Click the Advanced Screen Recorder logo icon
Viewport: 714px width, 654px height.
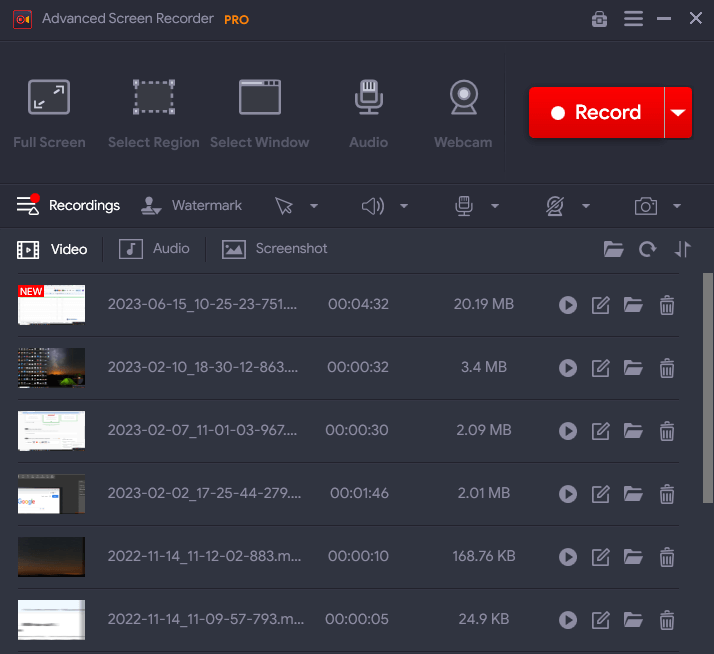tap(22, 19)
